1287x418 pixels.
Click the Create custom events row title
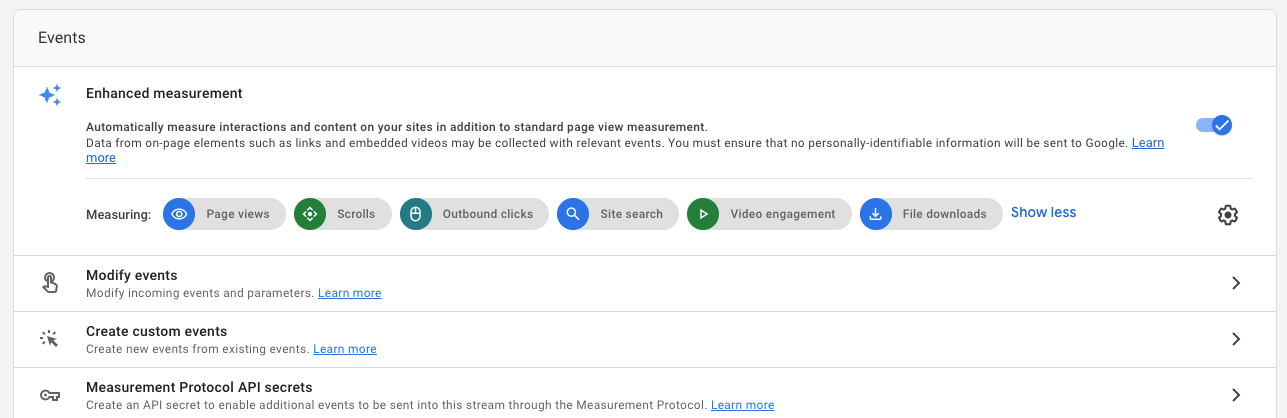(x=157, y=331)
